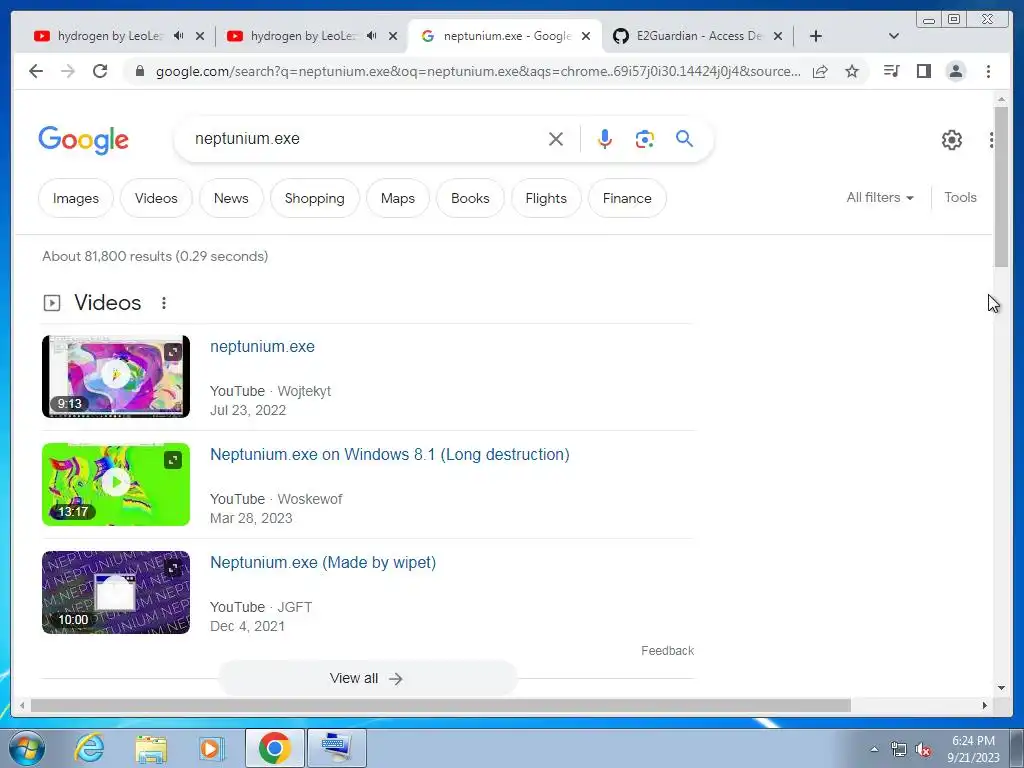
Task: Click the neptunium.exe search input field
Action: coord(366,138)
